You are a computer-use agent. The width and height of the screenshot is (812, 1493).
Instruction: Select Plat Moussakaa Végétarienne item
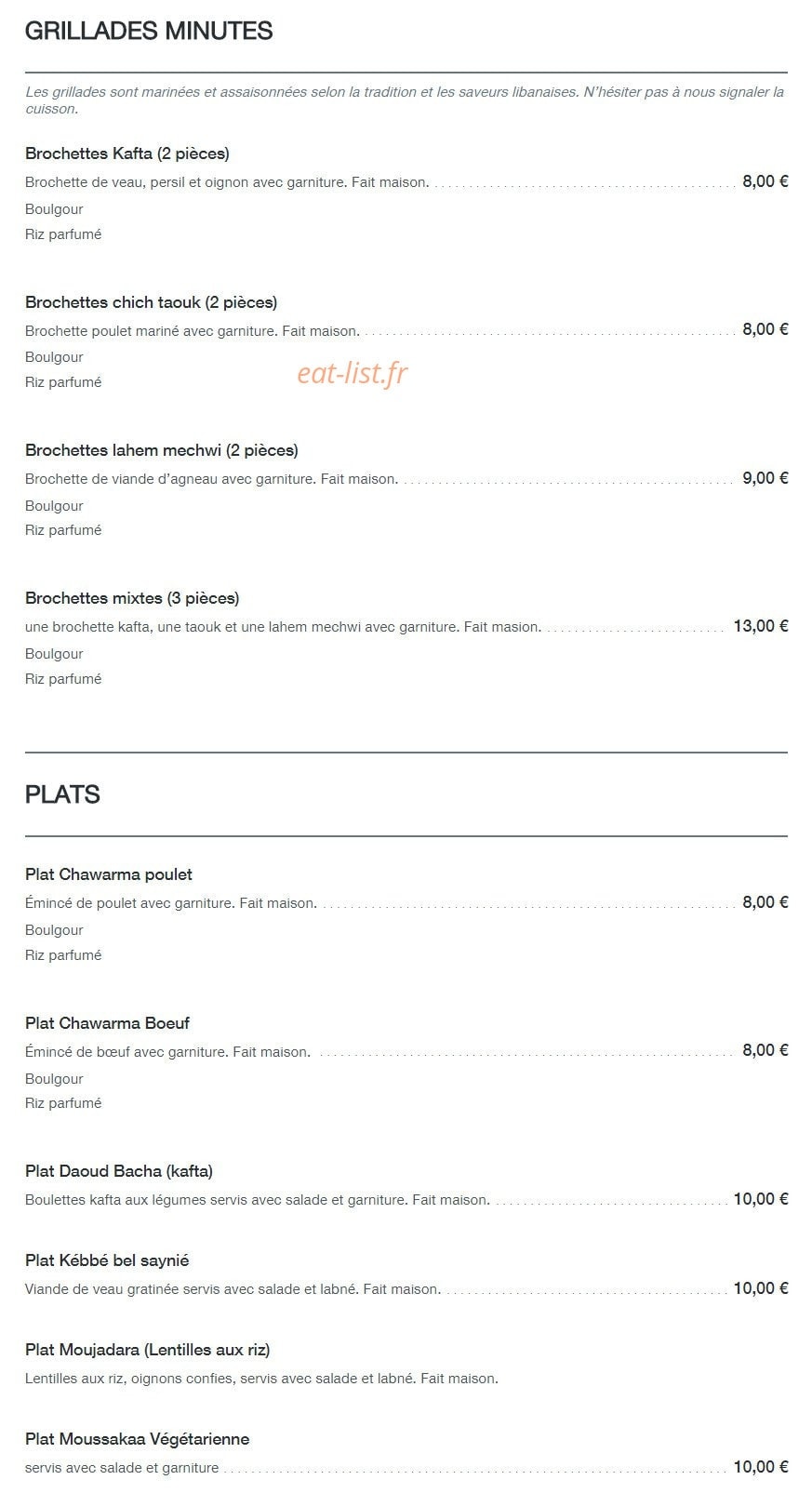138,1439
